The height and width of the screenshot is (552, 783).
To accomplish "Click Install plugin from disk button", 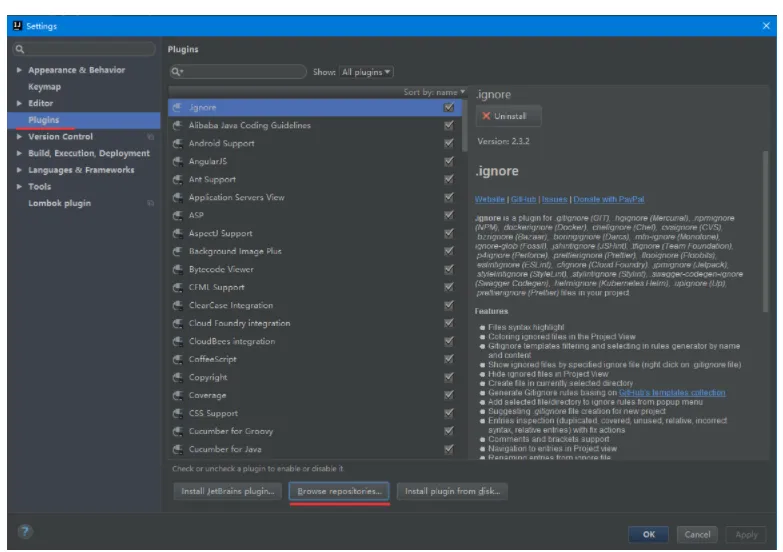I will pyautogui.click(x=452, y=491).
